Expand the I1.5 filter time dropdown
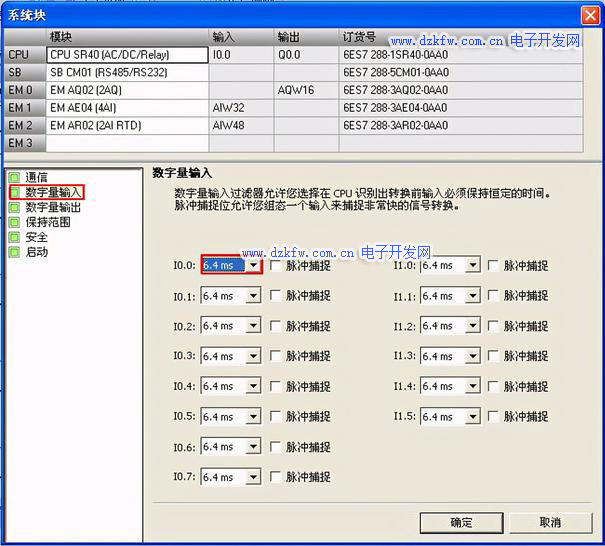This screenshot has height=546, width=605. click(x=472, y=417)
